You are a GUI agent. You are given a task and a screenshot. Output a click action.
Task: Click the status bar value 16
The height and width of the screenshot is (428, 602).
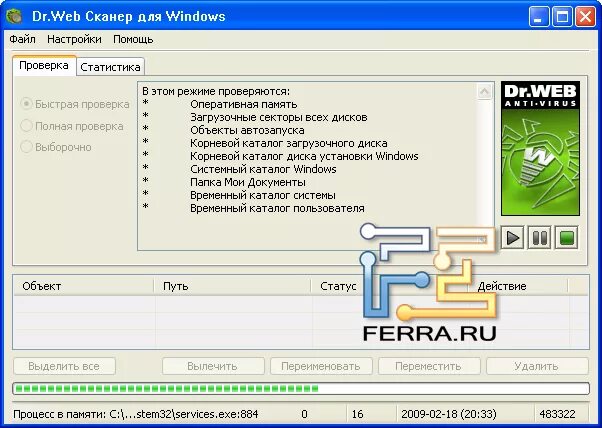[x=357, y=414]
